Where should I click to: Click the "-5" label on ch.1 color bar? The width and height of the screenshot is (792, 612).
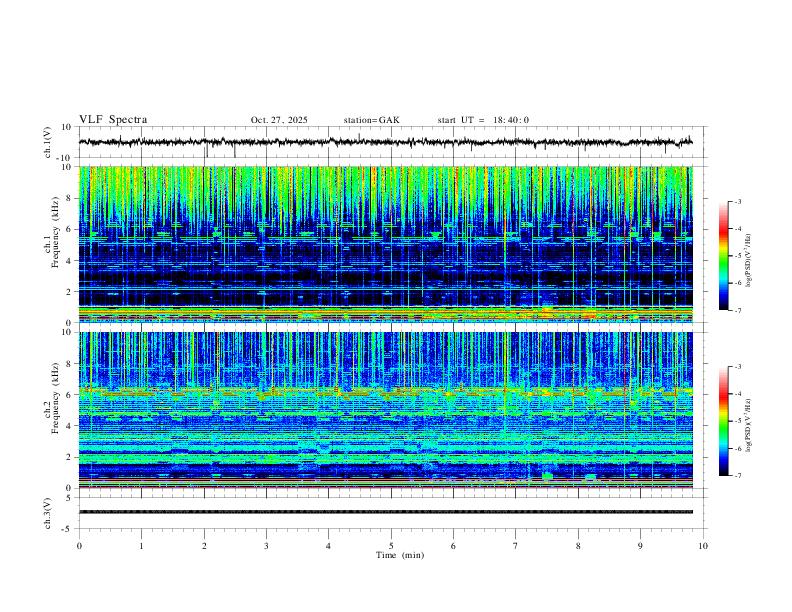738,256
